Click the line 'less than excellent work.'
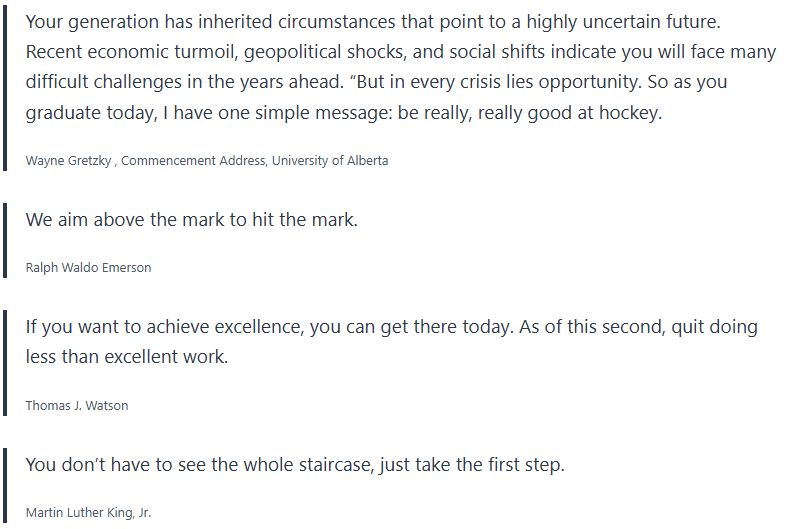 click(x=127, y=357)
